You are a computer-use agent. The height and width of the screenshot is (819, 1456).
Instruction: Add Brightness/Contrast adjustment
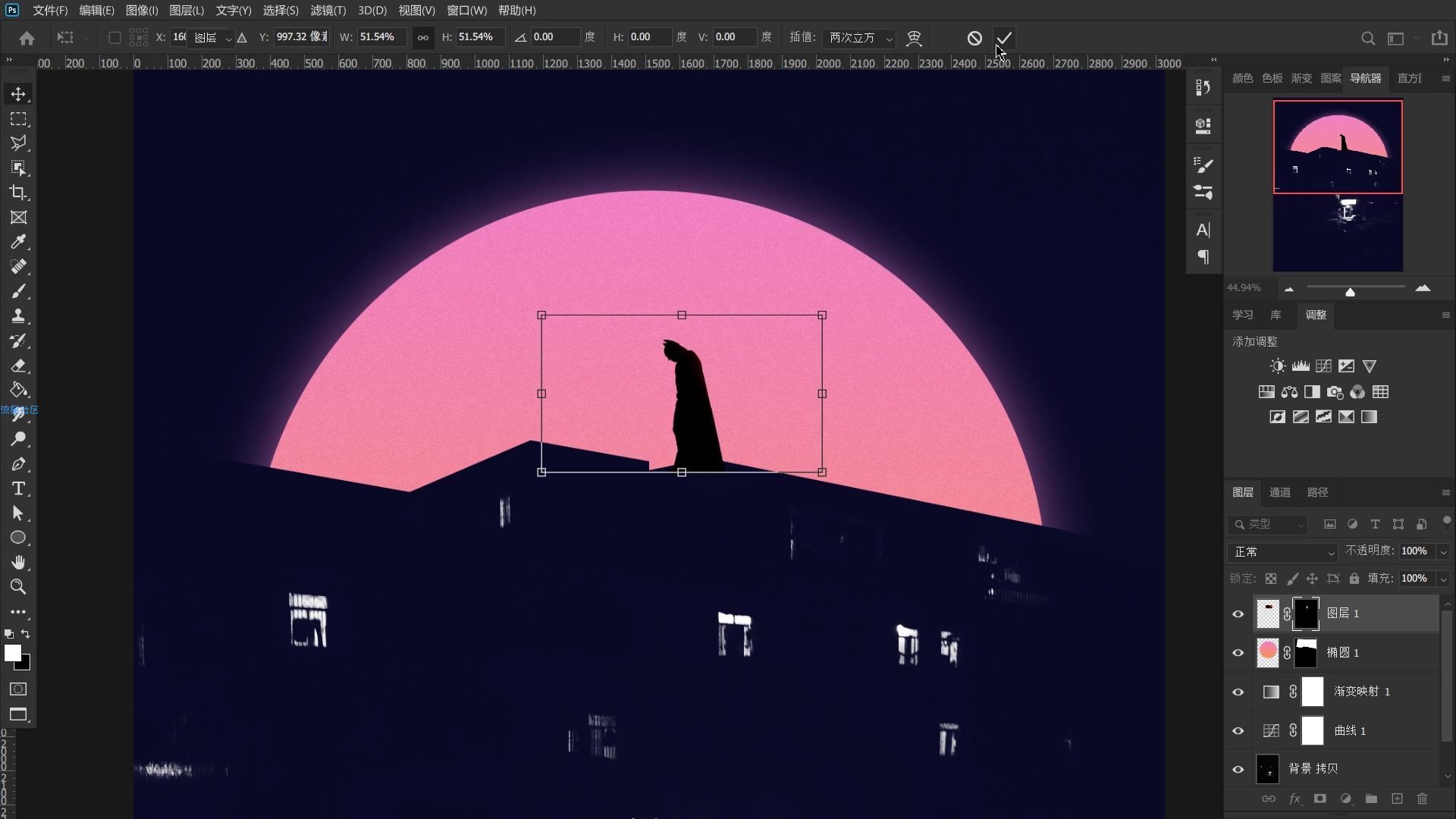1278,366
